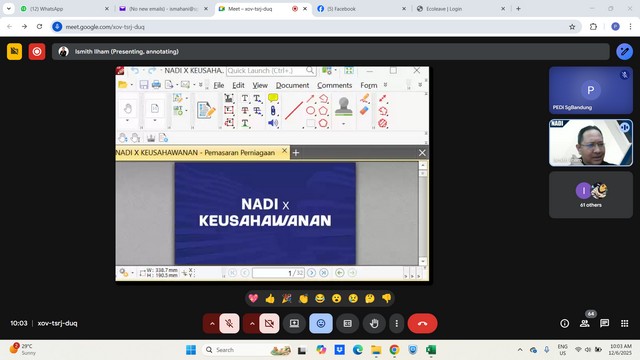Click the annotation pen button

[x=624, y=51]
